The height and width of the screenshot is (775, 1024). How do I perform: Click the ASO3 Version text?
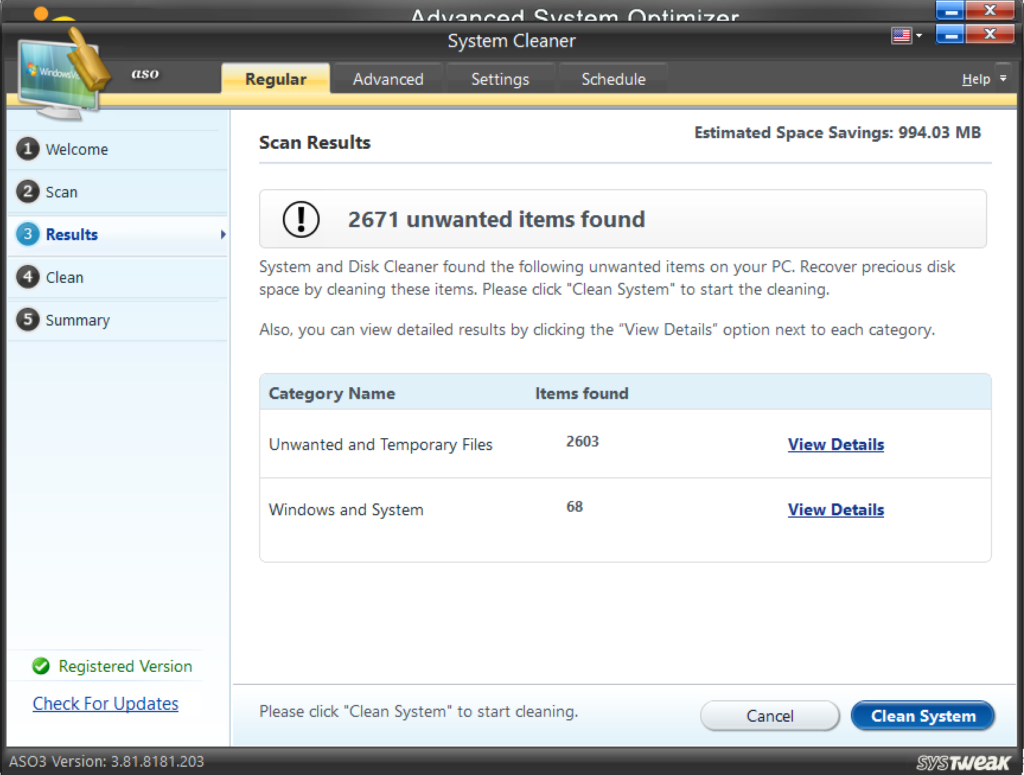106,762
